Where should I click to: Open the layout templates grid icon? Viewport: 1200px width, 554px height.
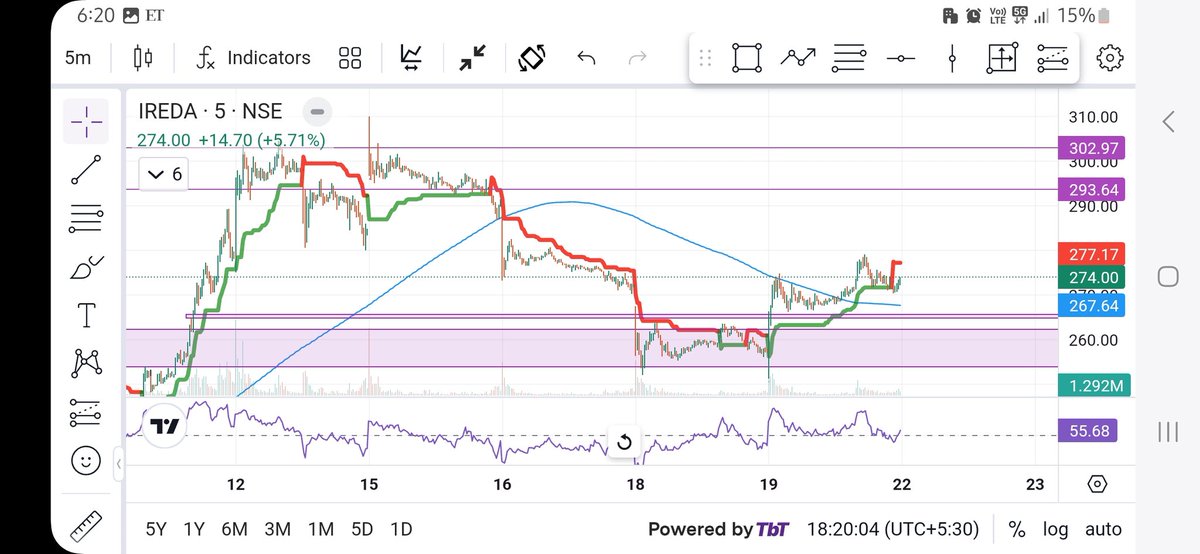(350, 57)
